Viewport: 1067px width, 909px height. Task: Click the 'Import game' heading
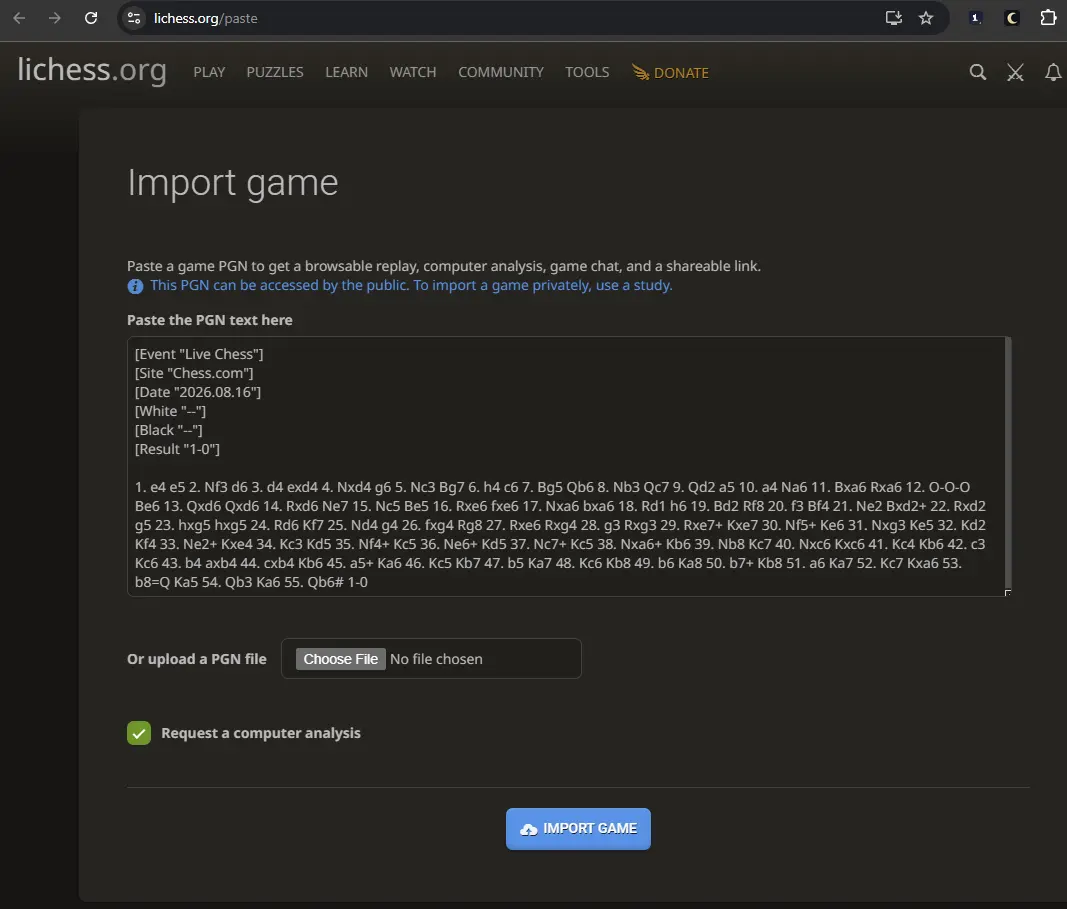pyautogui.click(x=233, y=182)
